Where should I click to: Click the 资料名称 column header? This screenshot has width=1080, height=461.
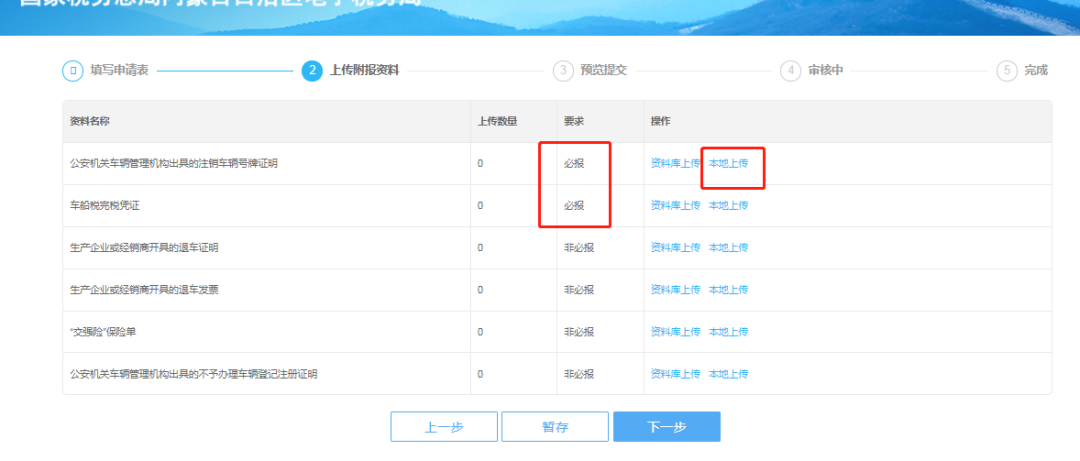pyautogui.click(x=90, y=121)
